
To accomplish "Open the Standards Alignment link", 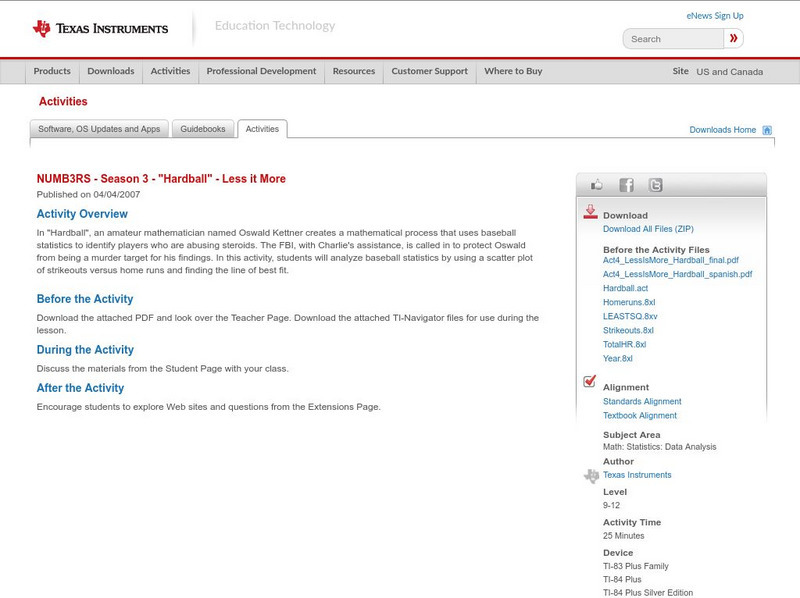I will 642,402.
